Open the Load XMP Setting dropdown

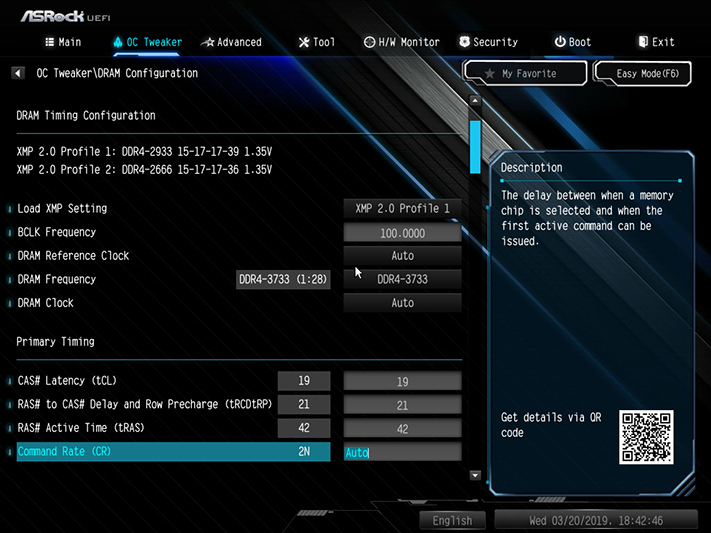pyautogui.click(x=402, y=209)
